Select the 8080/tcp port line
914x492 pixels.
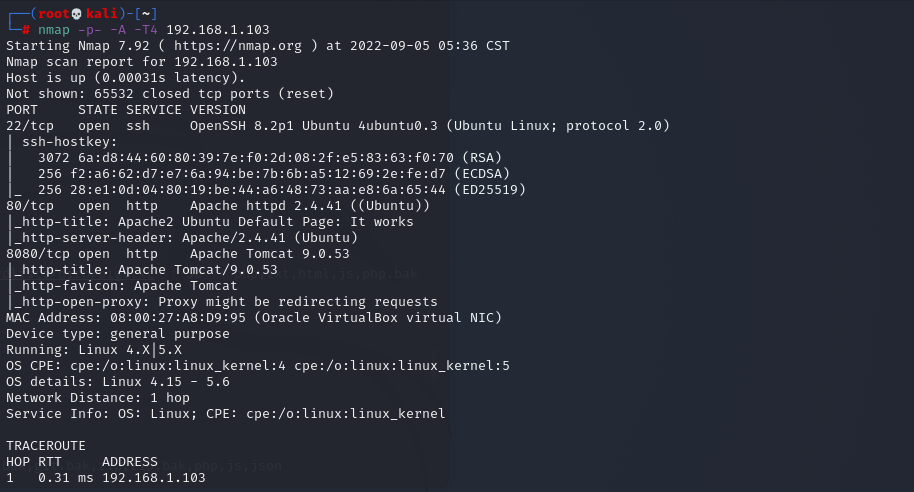pos(178,254)
